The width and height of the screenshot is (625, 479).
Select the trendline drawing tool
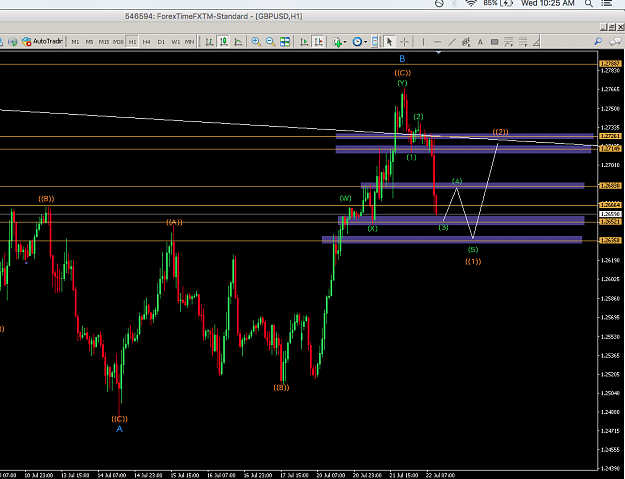[x=451, y=41]
